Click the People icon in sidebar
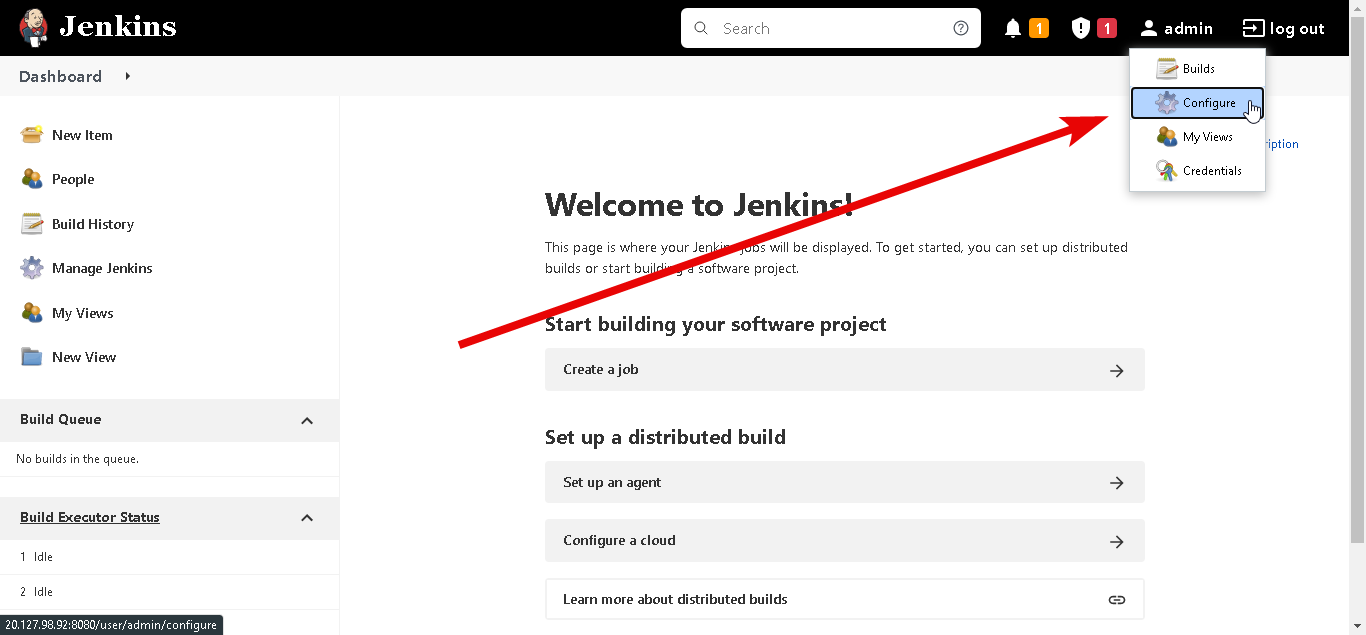Screen dimensions: 1366x635 pyautogui.click(x=32, y=179)
